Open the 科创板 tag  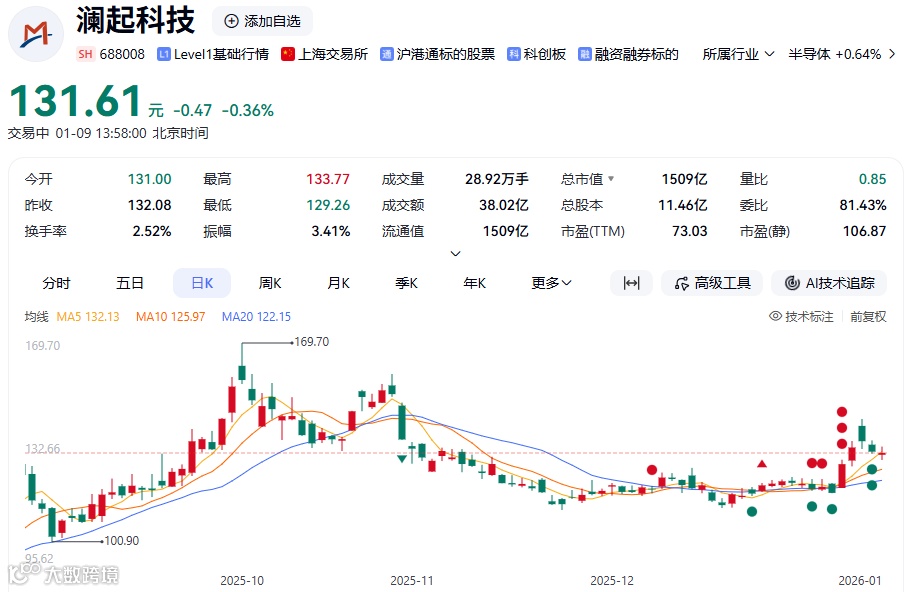536,54
